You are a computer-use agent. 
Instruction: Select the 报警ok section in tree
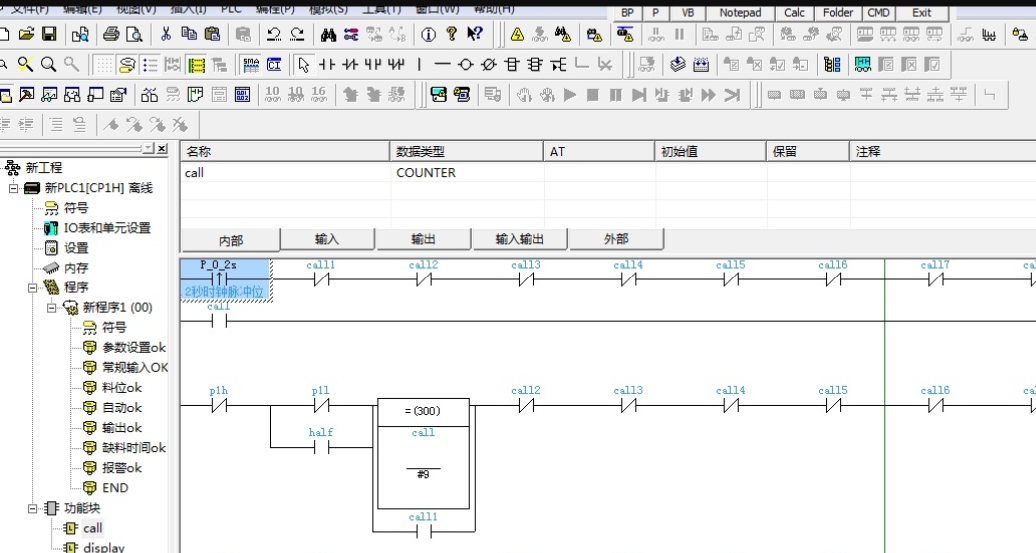pyautogui.click(x=122, y=468)
